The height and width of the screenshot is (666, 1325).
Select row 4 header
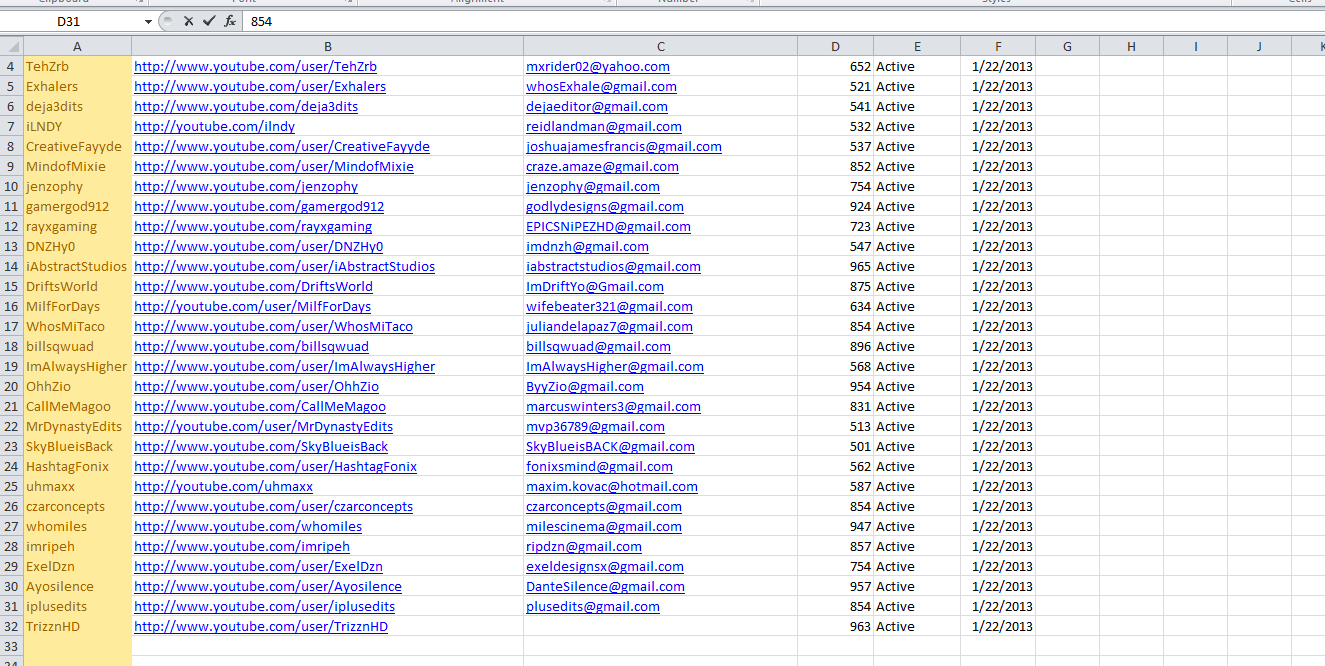[x=12, y=66]
